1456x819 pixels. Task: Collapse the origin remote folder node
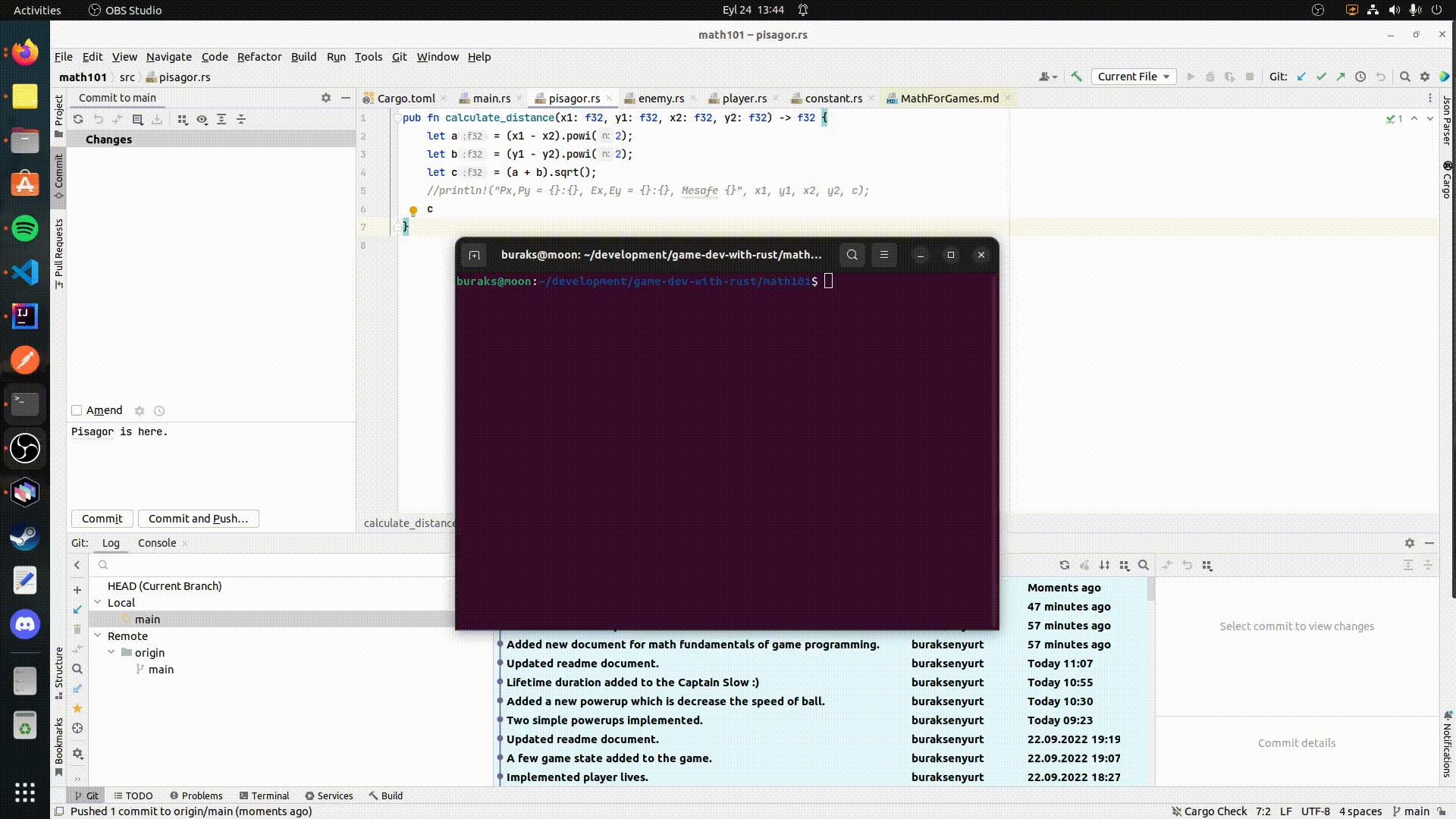click(x=111, y=652)
